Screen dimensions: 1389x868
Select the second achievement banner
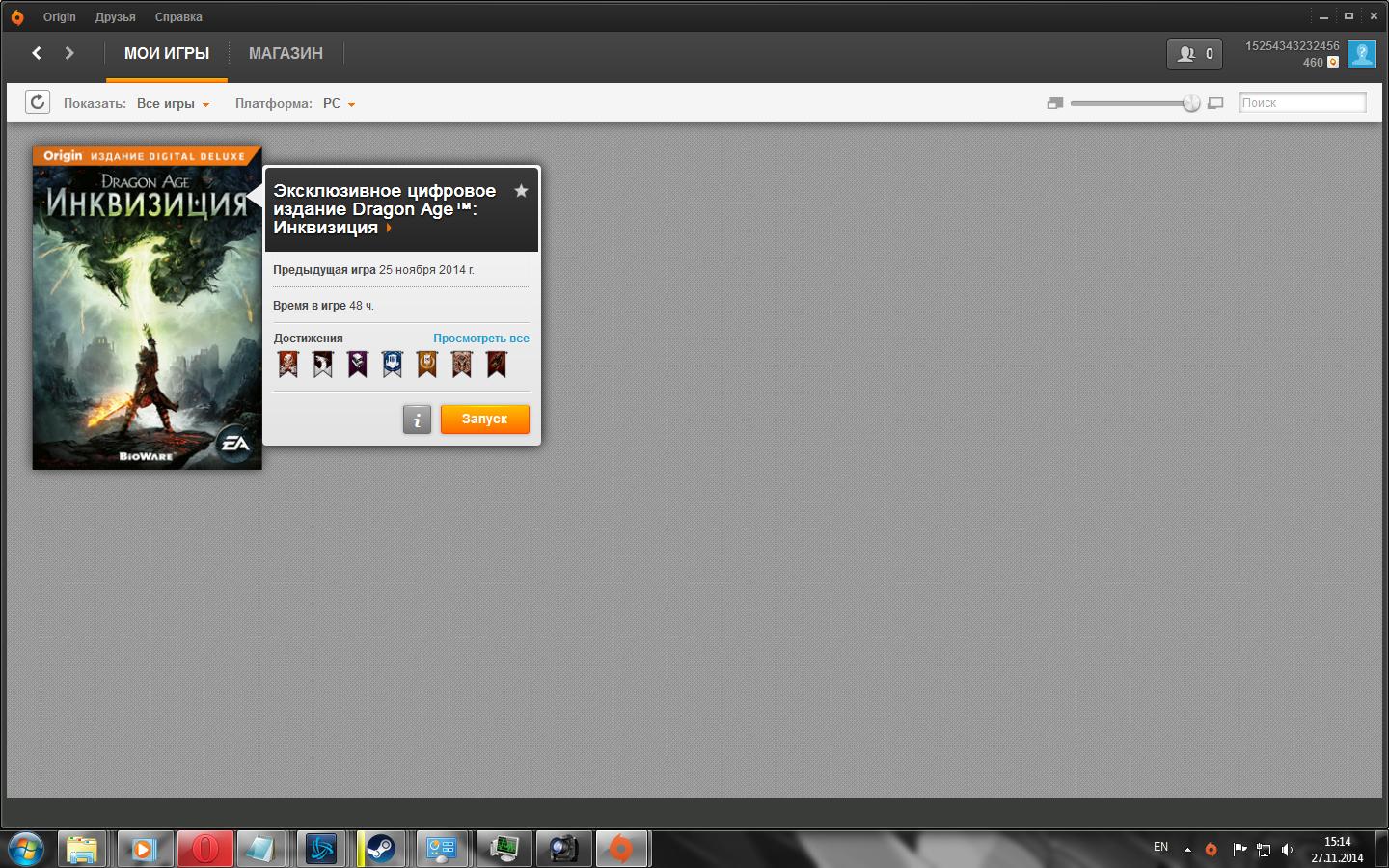(x=322, y=364)
